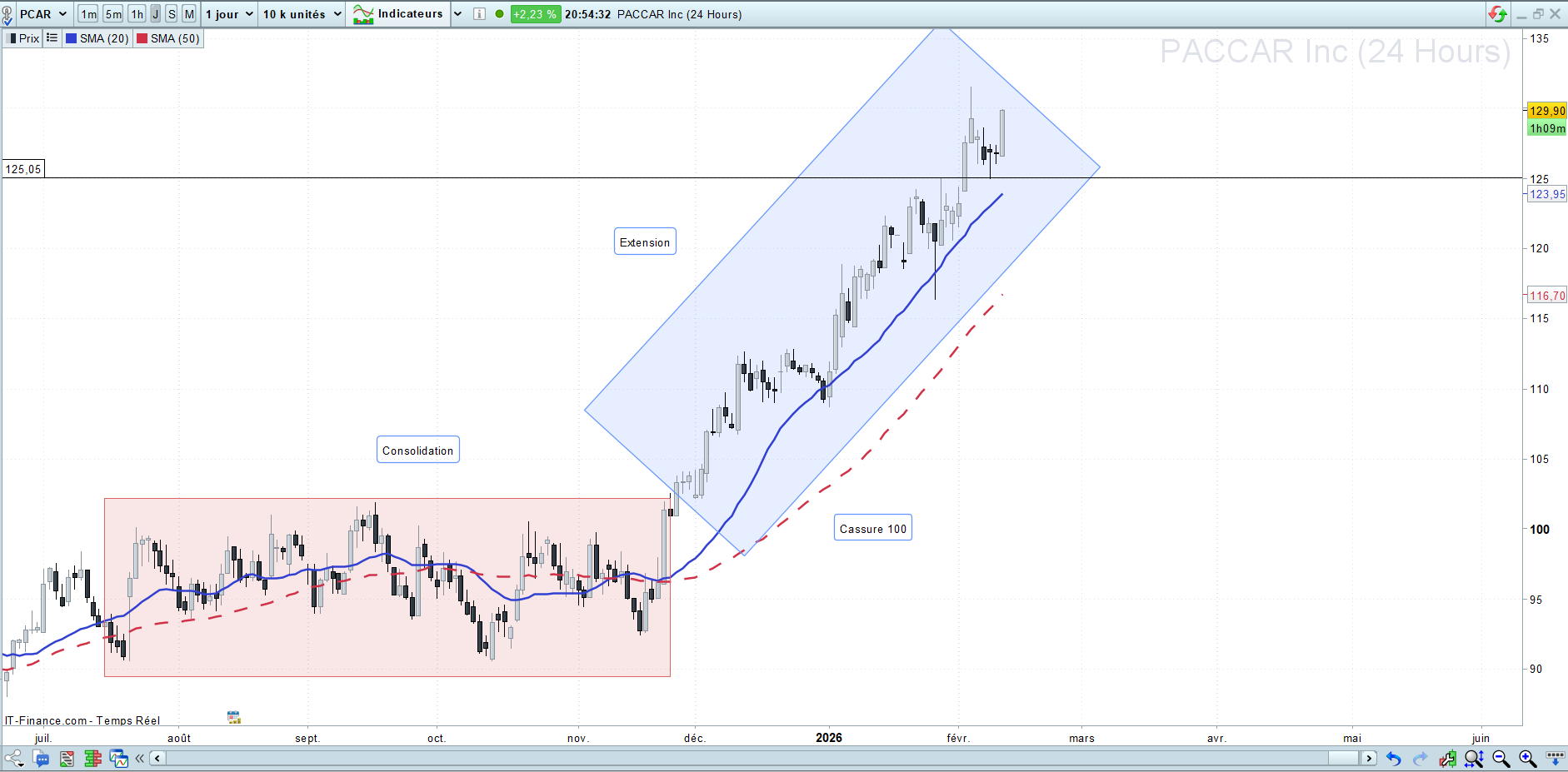Click the undo arrow icon

[1394, 759]
